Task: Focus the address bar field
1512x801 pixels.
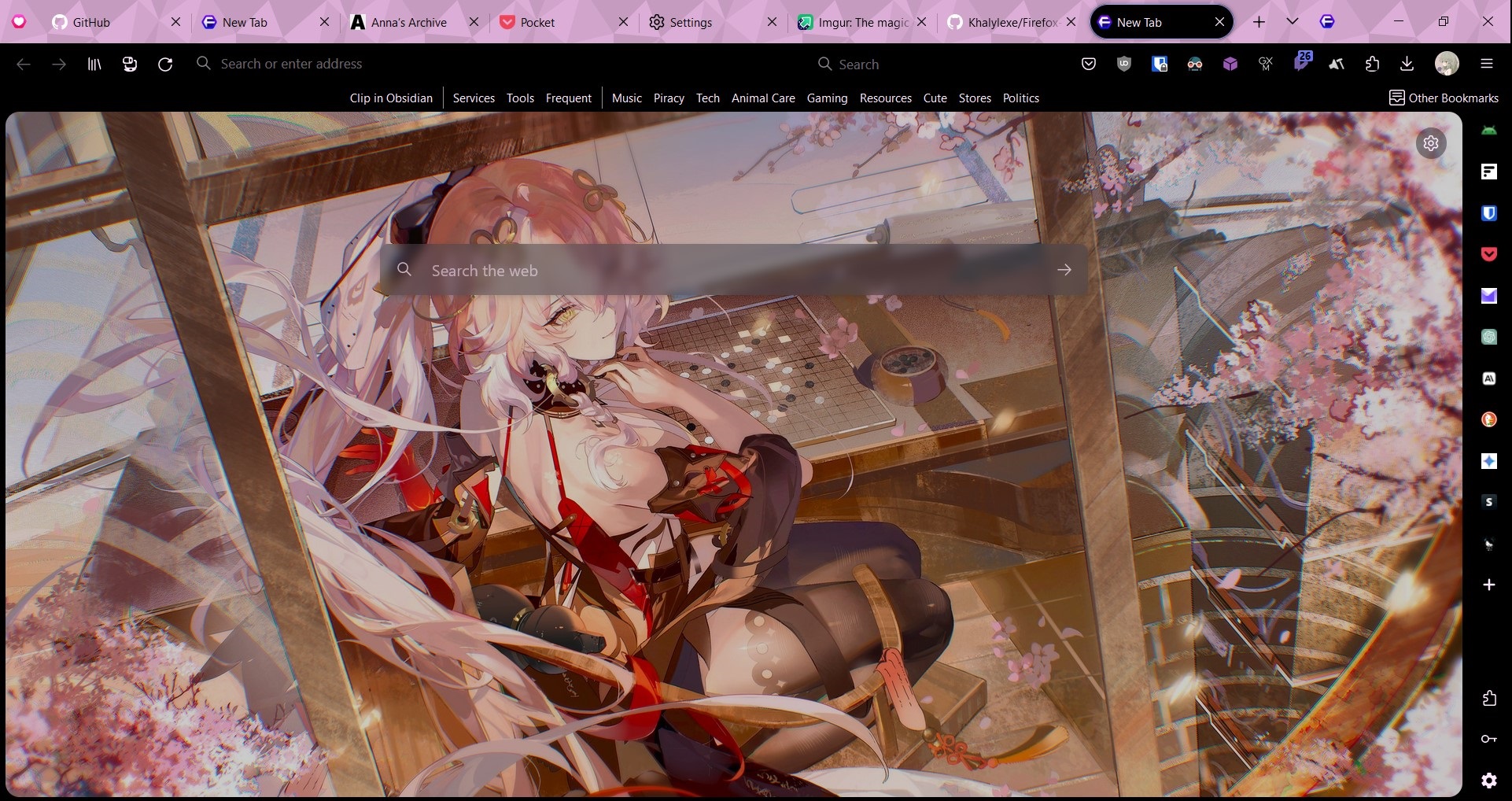Action: pyautogui.click(x=496, y=64)
